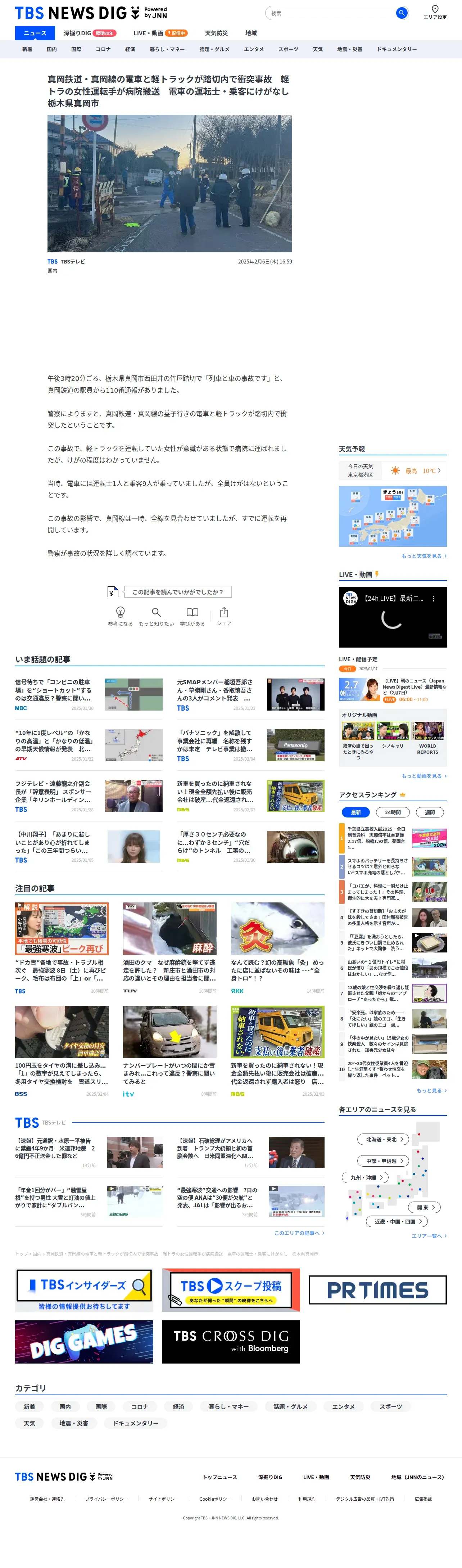462x1568 pixels.
Task: Click the このエリアの記事へ link
Action: (x=299, y=1233)
